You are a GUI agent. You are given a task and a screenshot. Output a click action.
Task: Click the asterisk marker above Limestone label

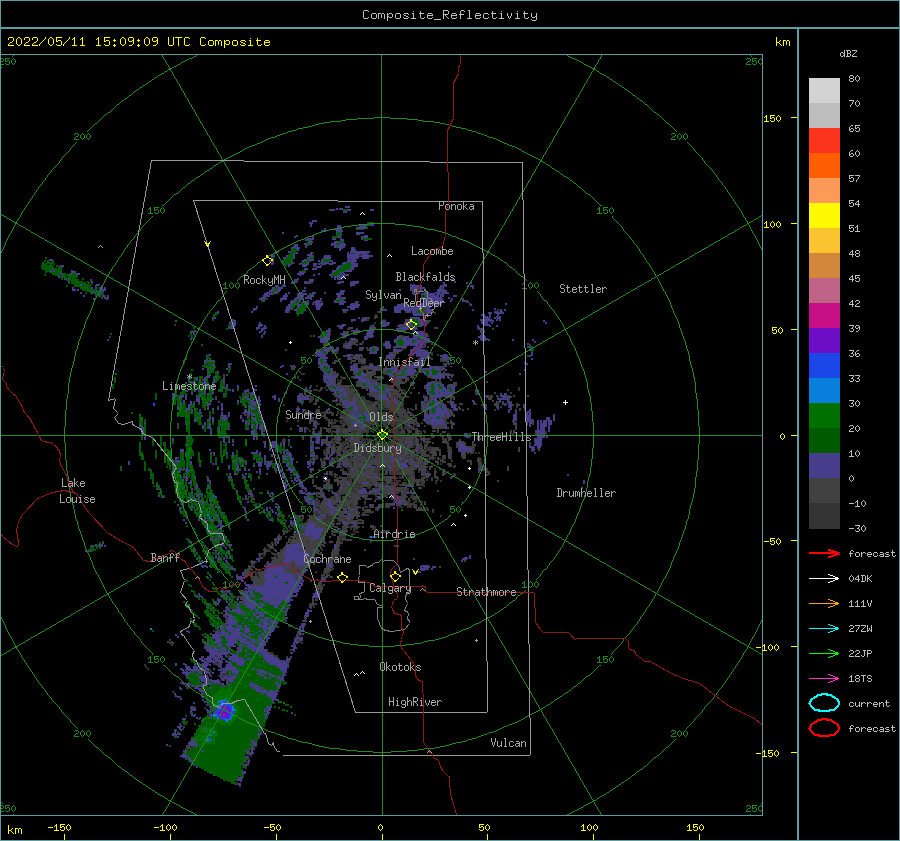[x=189, y=377]
